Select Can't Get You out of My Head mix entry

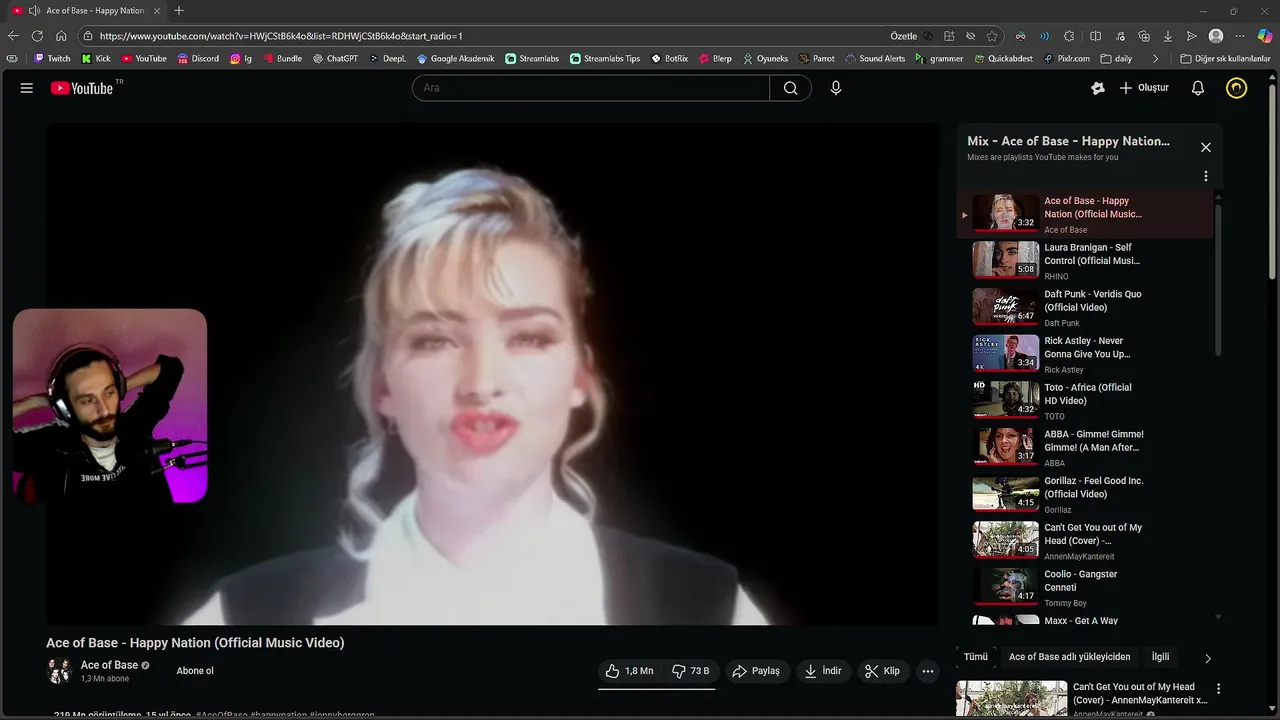click(1085, 541)
